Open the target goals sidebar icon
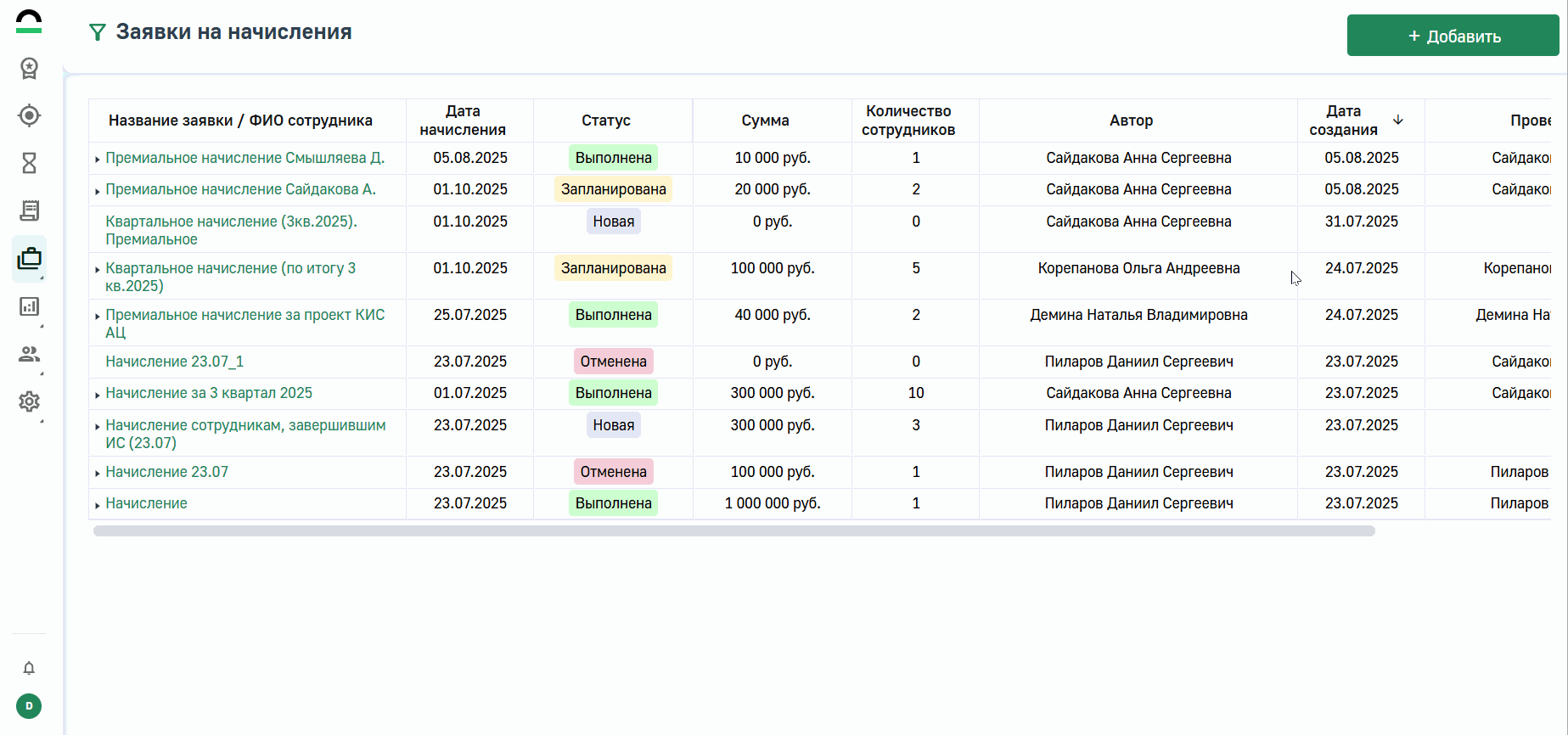Image resolution: width=1568 pixels, height=735 pixels. 29,115
